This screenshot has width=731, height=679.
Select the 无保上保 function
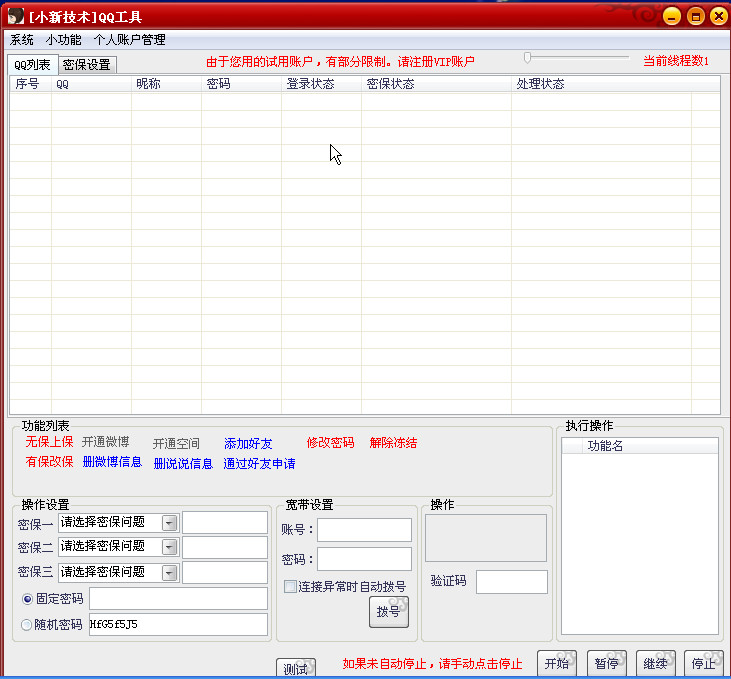(49, 442)
